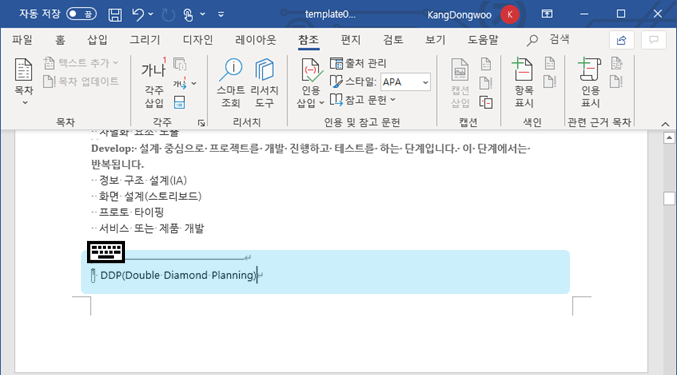Toggle the AutoSave switch
The image size is (677, 375).
(x=81, y=14)
